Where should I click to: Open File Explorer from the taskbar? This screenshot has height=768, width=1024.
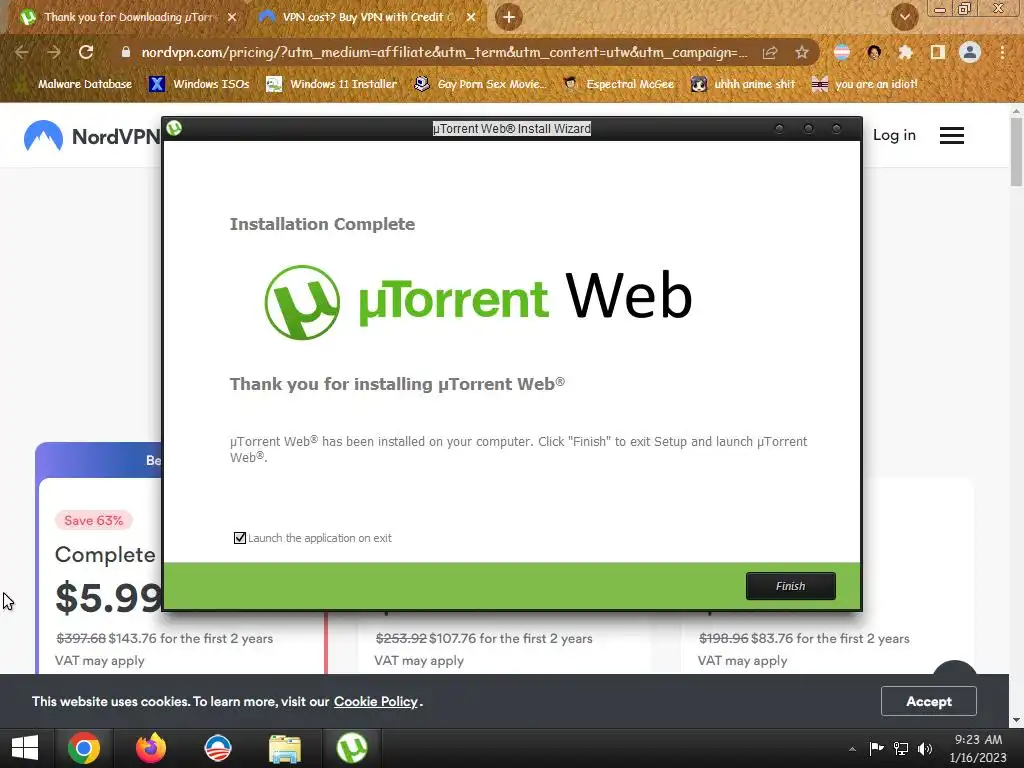pyautogui.click(x=285, y=748)
